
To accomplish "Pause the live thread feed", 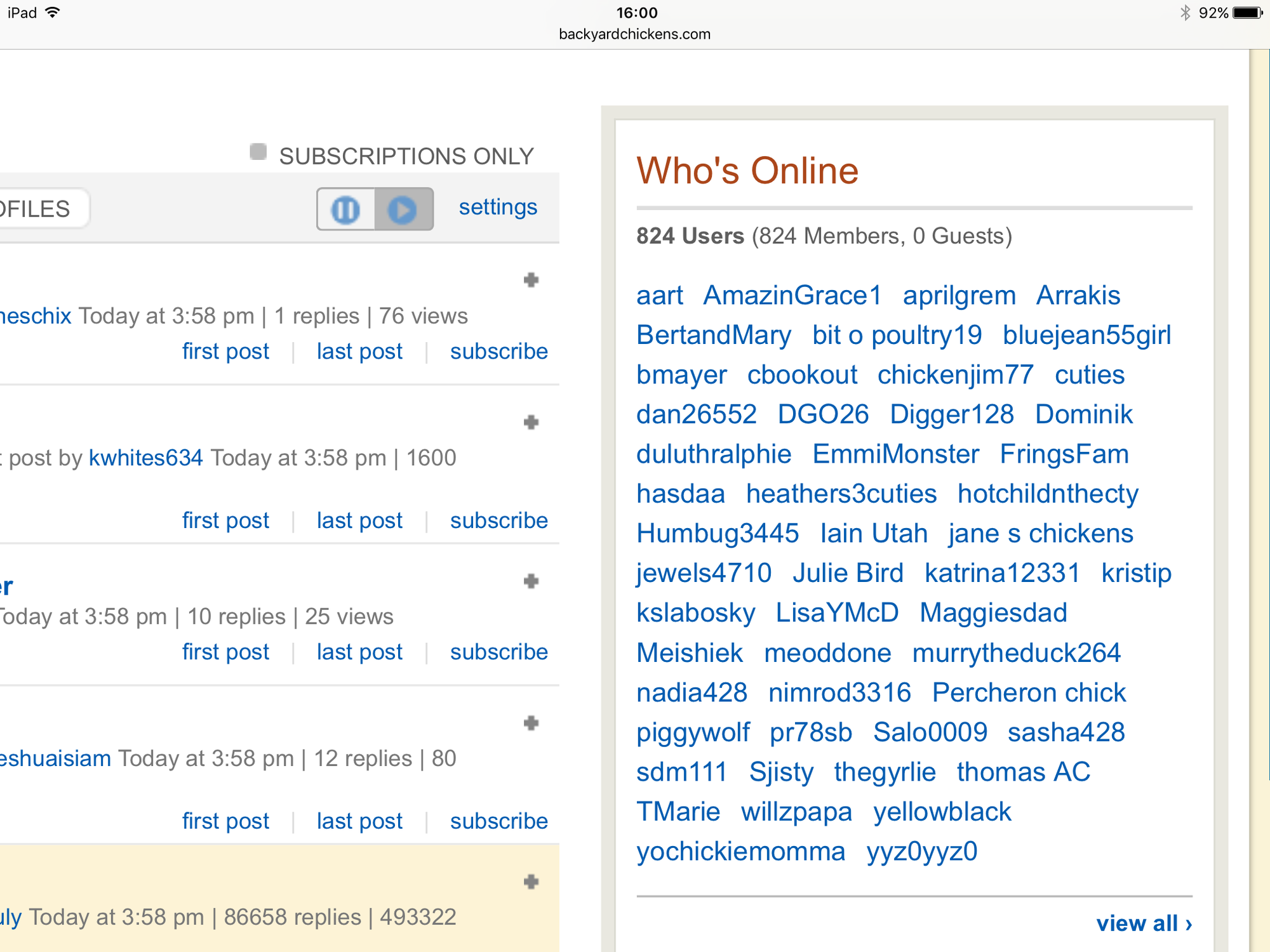I will click(346, 209).
